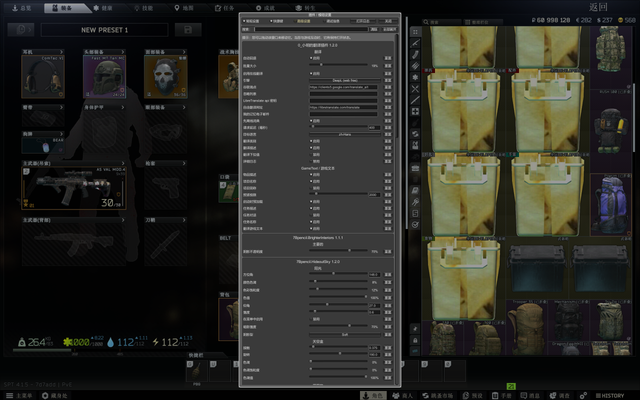Toggle 快捷键 checkbox in config window header
Screen dimensions: 640x400
pyautogui.click(x=271, y=21)
